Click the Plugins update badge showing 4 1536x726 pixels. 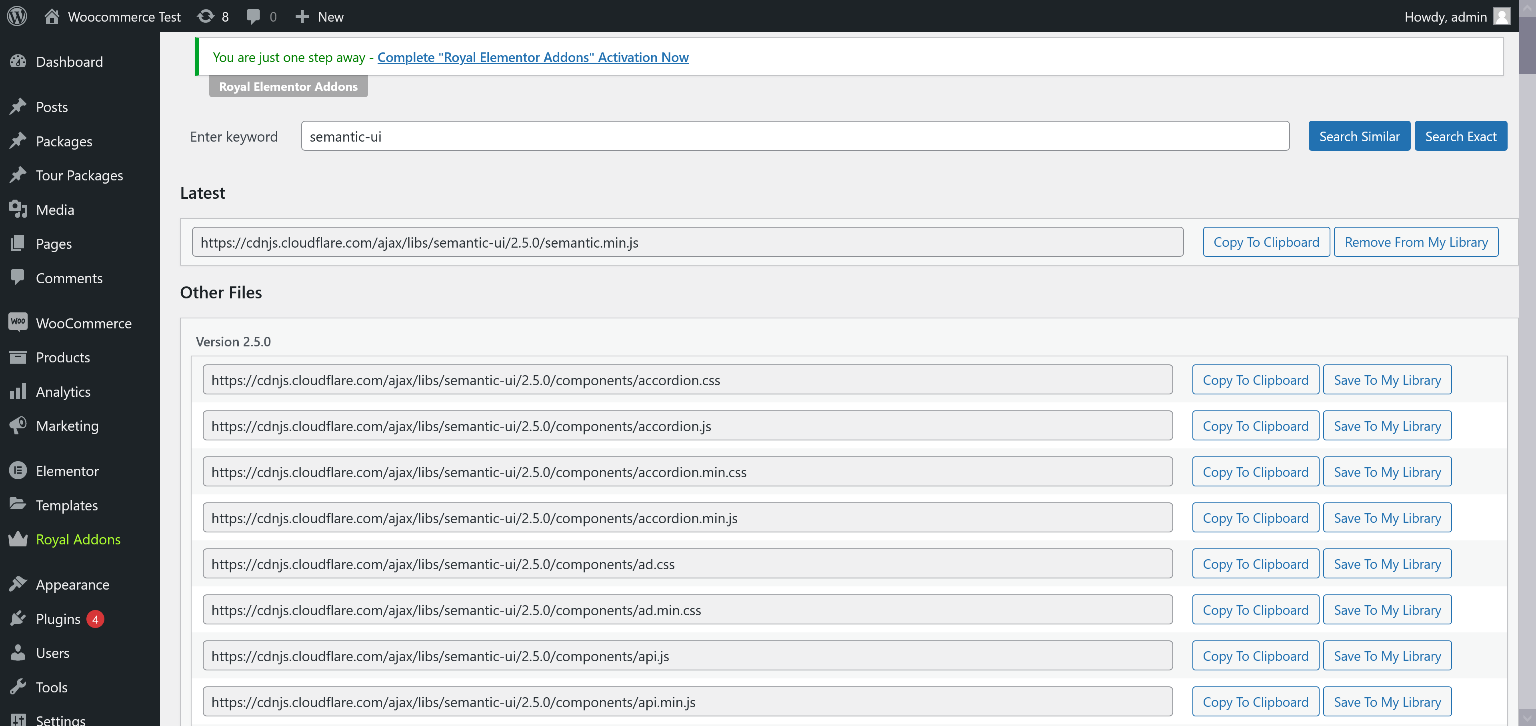point(95,619)
